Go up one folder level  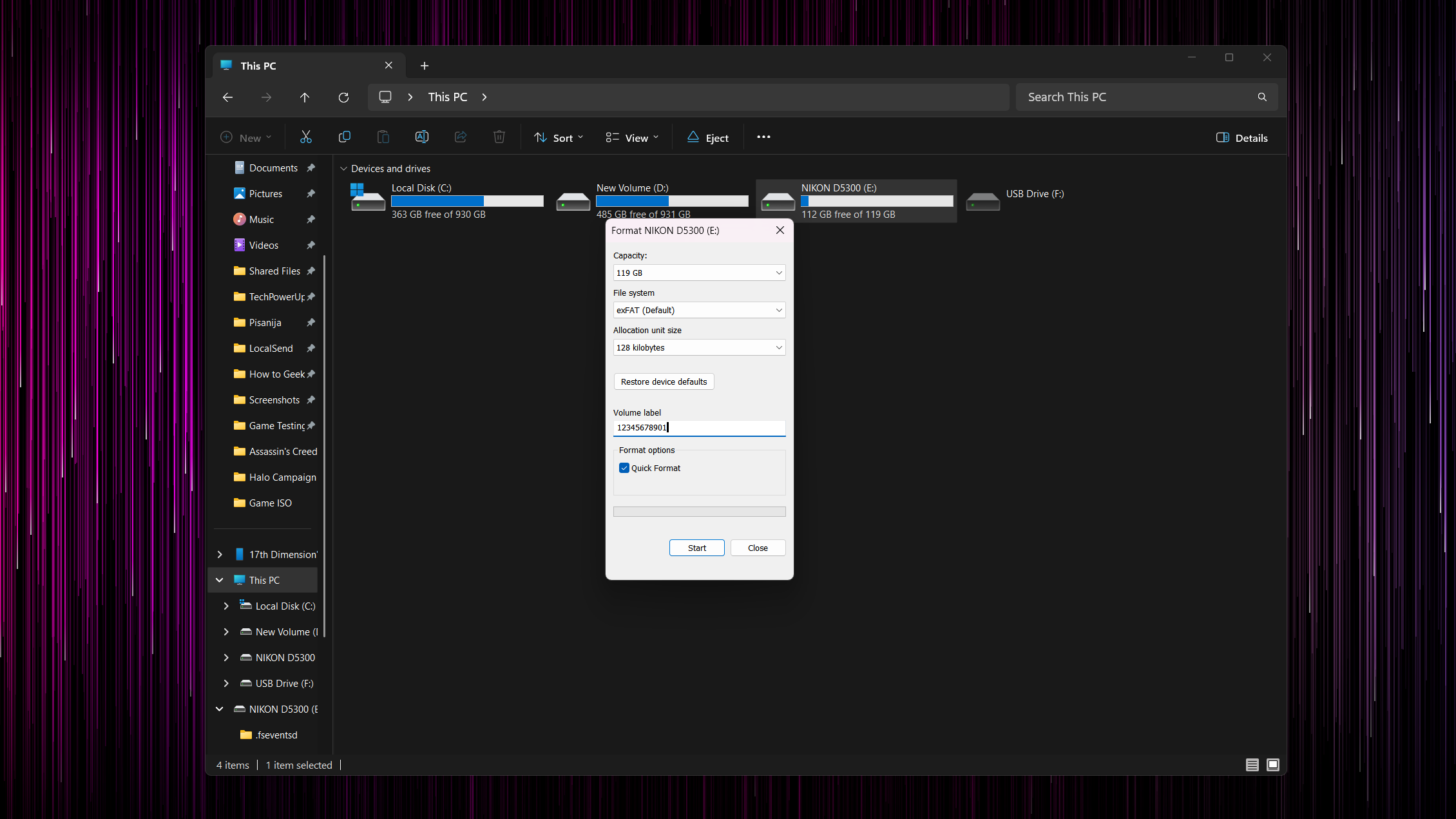pos(305,97)
